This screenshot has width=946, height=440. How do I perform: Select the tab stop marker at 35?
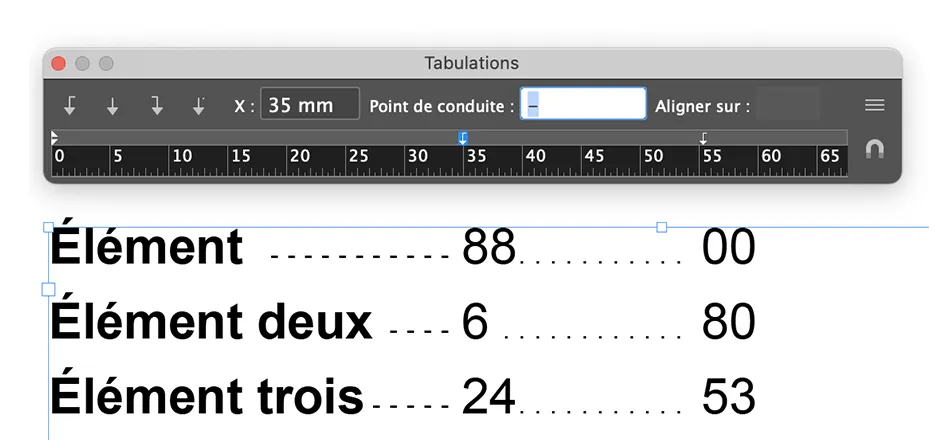tap(463, 138)
